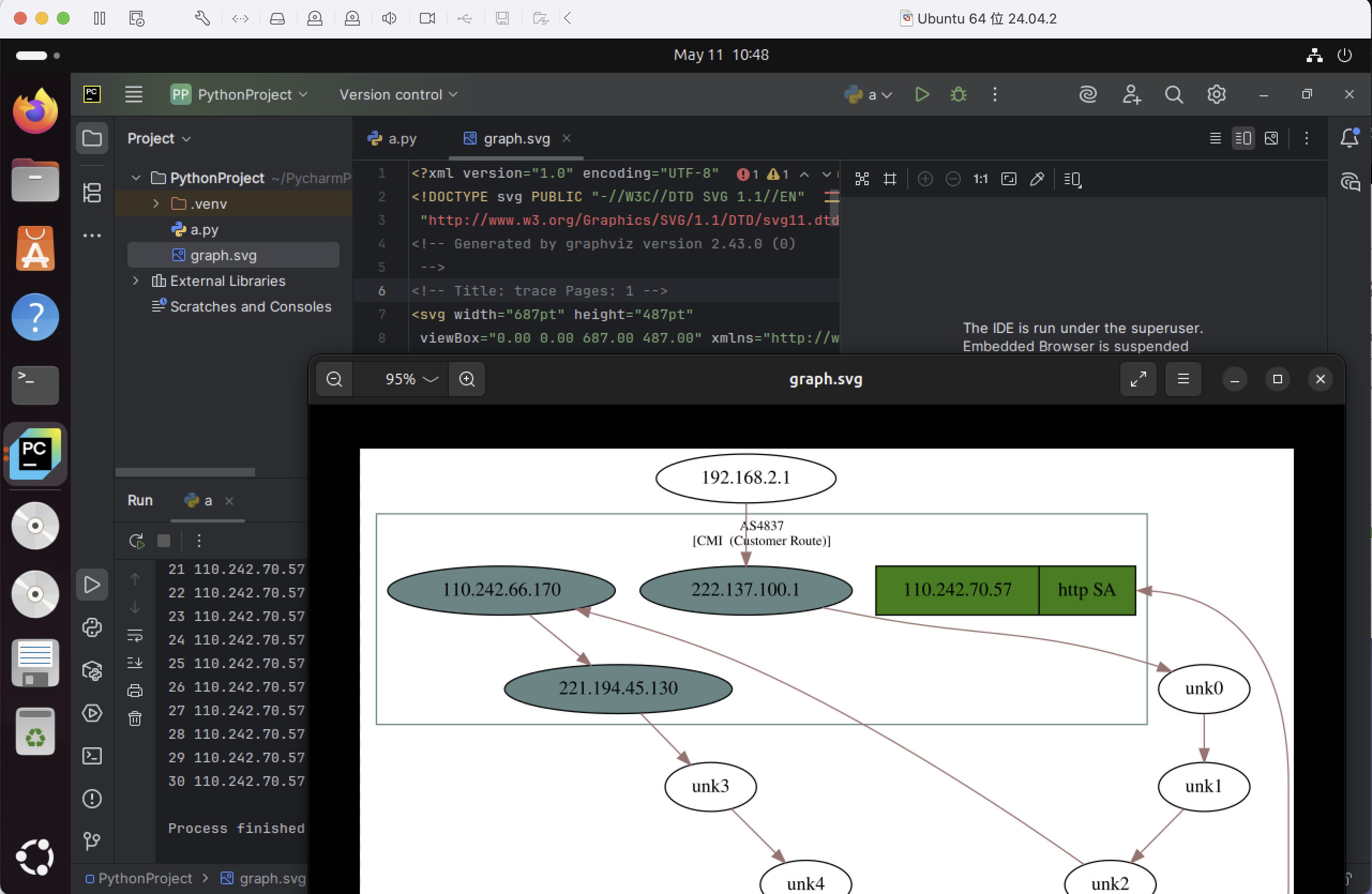Click the 1:1 actual size button
Viewport: 1372px width, 894px height.
point(980,179)
